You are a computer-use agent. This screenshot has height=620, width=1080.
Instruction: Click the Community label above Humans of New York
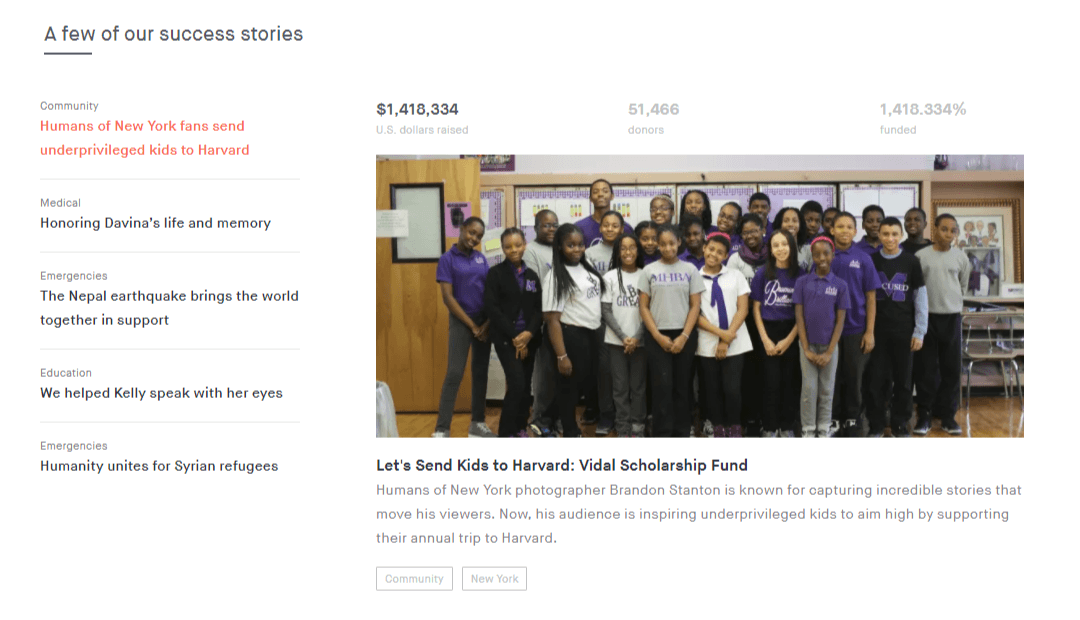70,106
